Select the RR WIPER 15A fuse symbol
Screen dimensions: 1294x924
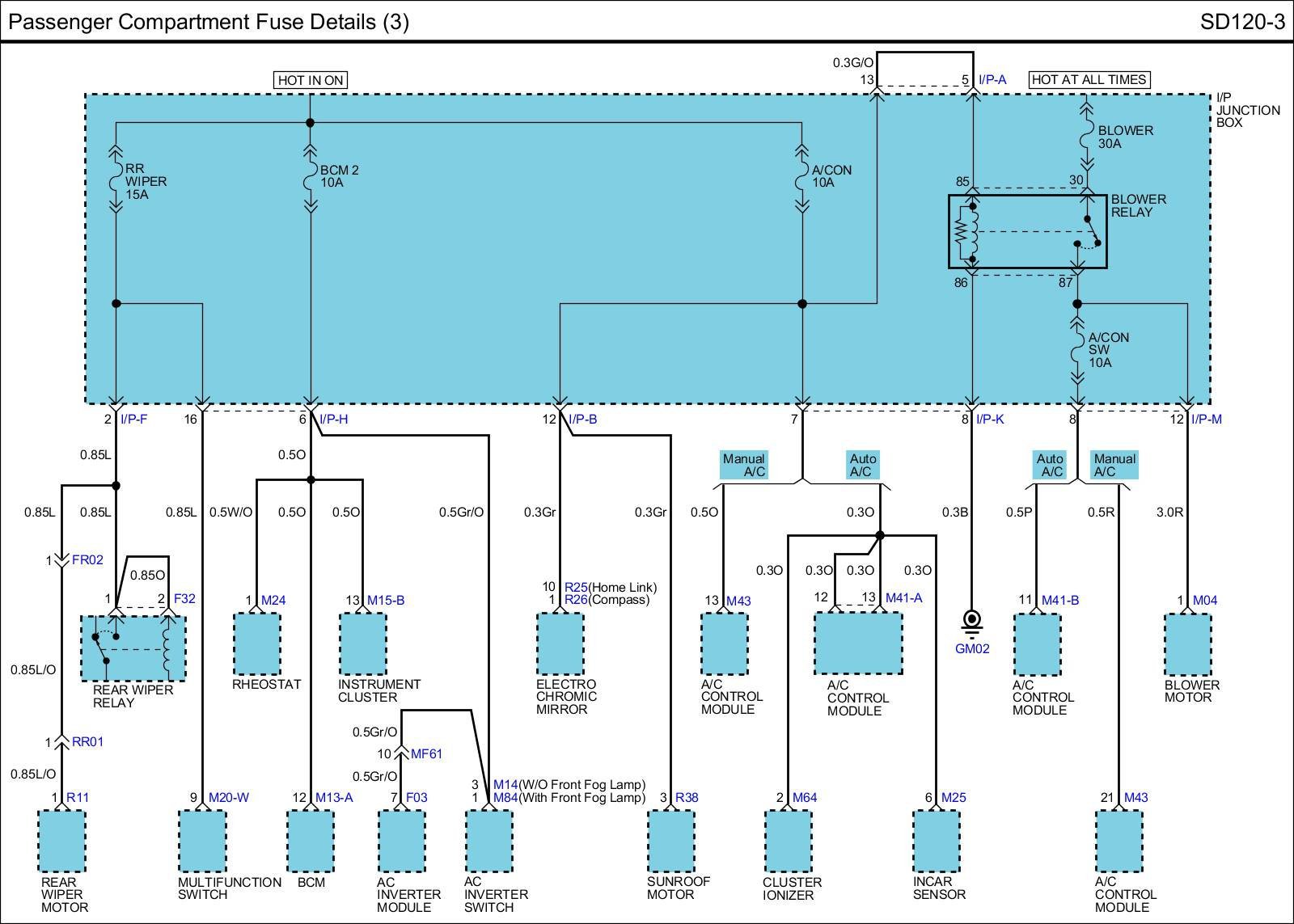pyautogui.click(x=116, y=180)
